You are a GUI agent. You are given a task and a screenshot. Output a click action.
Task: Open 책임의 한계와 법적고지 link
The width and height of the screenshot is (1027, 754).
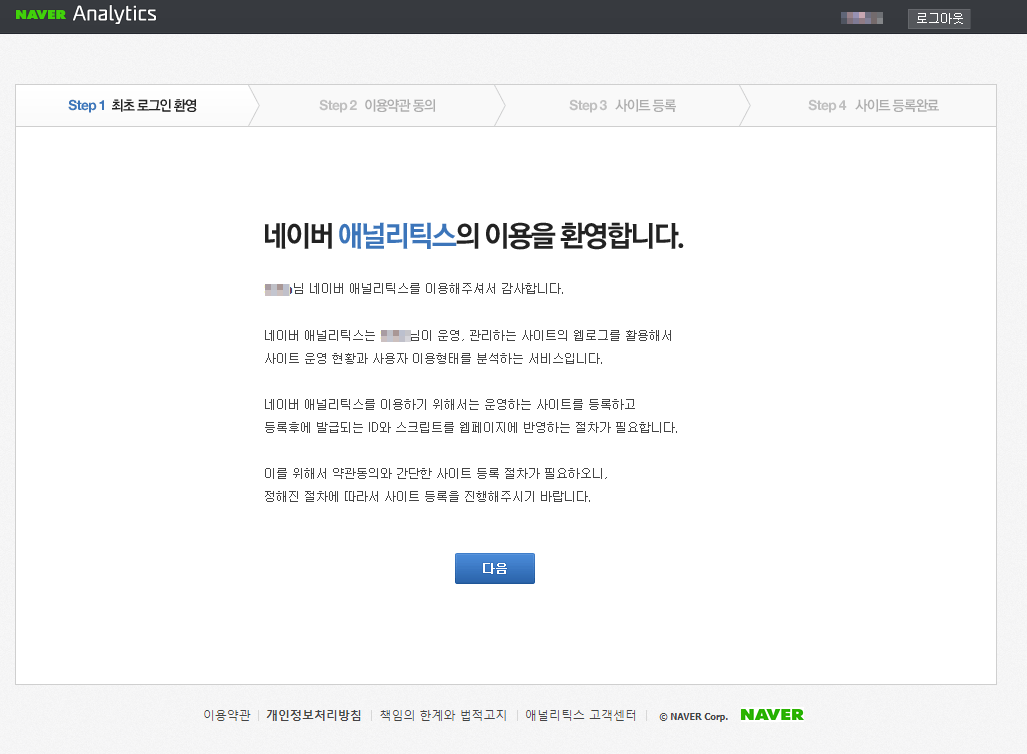(443, 715)
